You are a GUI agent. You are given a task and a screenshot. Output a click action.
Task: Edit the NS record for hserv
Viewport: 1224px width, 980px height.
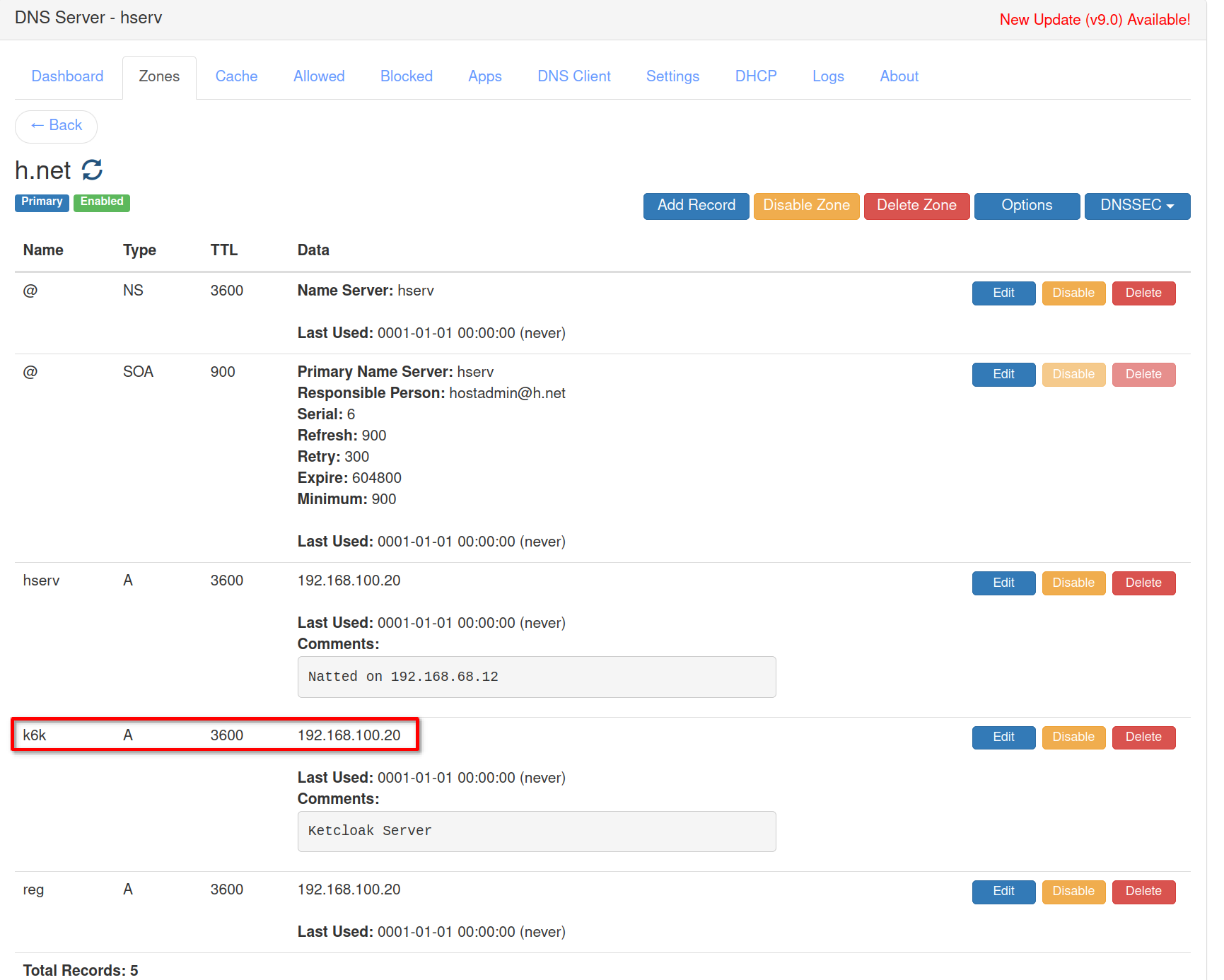tap(1003, 293)
